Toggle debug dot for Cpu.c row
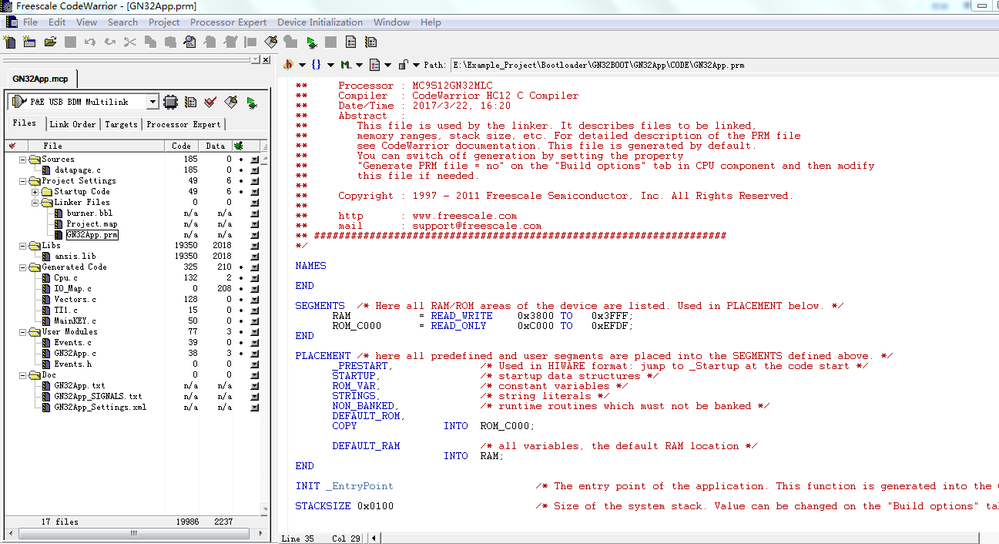999x544 pixels. tap(241, 278)
